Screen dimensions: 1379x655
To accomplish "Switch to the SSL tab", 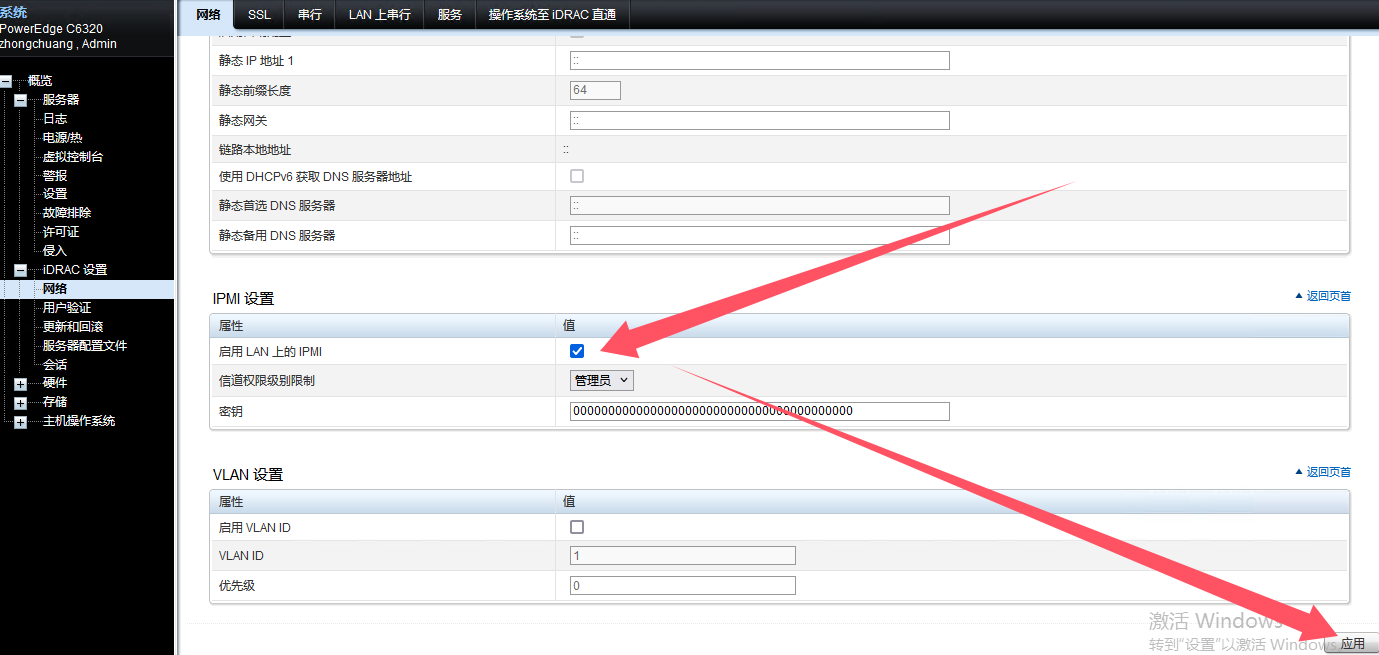I will [259, 15].
